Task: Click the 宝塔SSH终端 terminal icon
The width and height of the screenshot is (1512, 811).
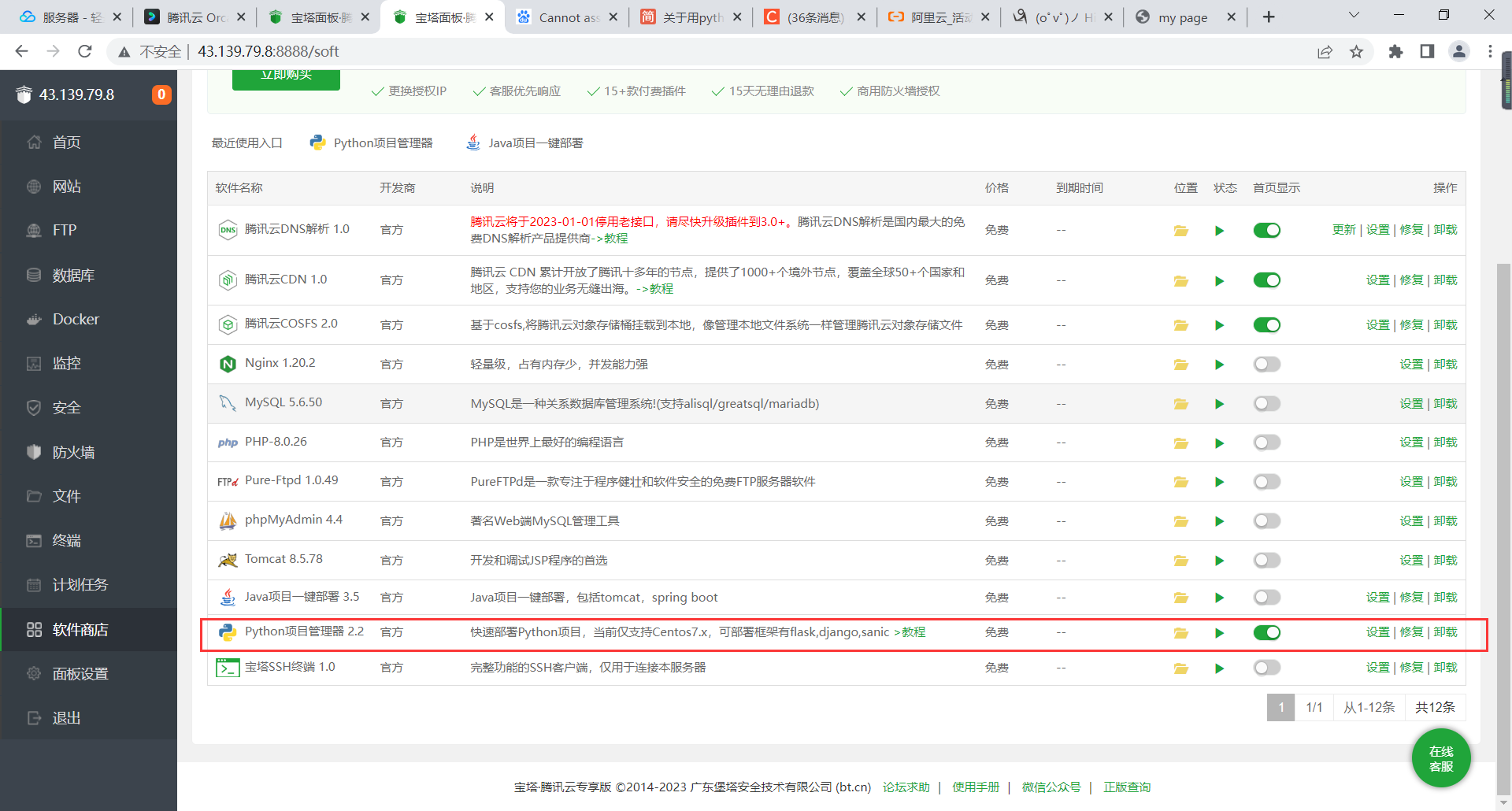Action: pos(228,668)
